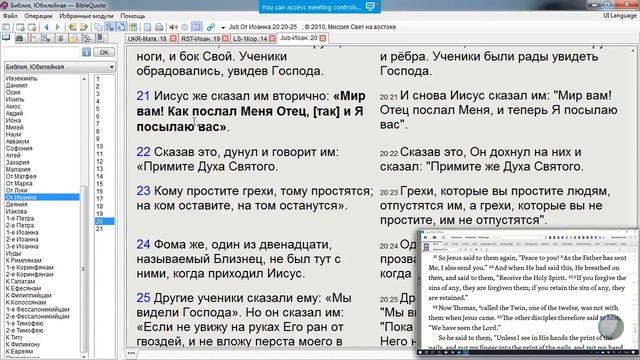Select book К Римлянам in list
This screenshot has height=360, width=640.
[23, 260]
